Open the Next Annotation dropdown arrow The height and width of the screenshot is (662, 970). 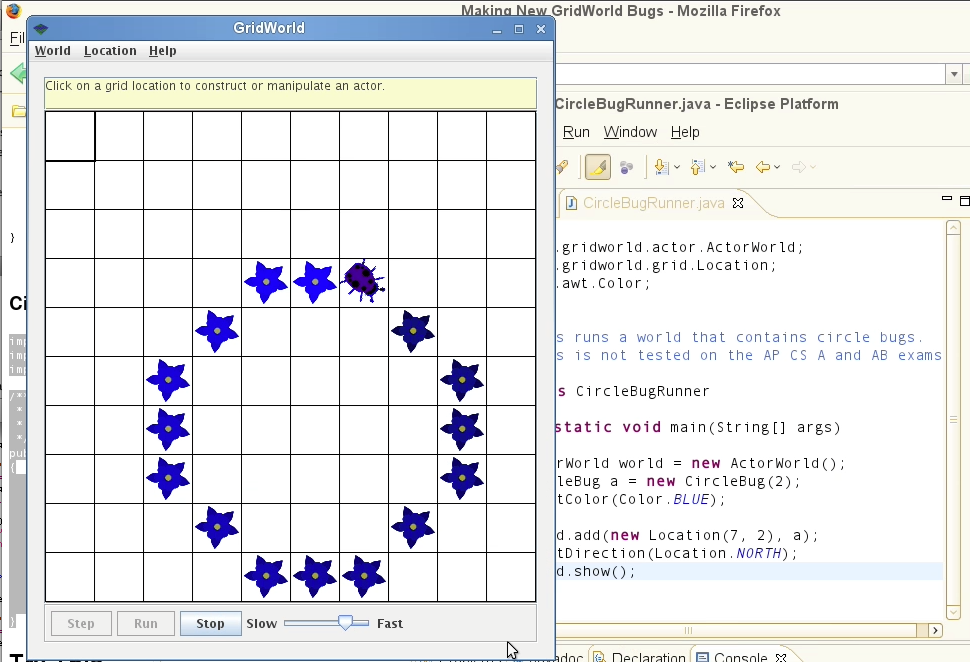677,168
